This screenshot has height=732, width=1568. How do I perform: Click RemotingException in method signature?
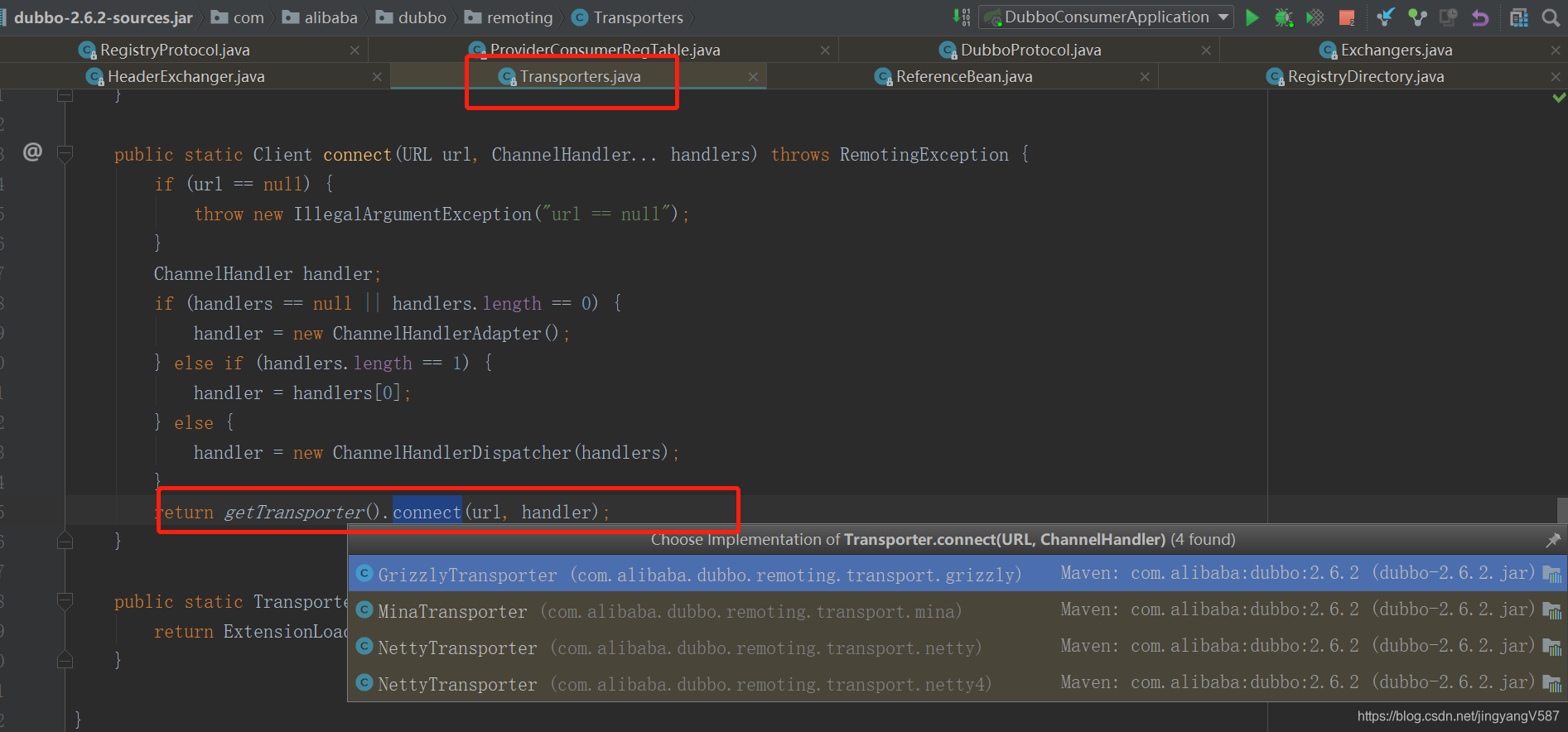pyautogui.click(x=924, y=154)
